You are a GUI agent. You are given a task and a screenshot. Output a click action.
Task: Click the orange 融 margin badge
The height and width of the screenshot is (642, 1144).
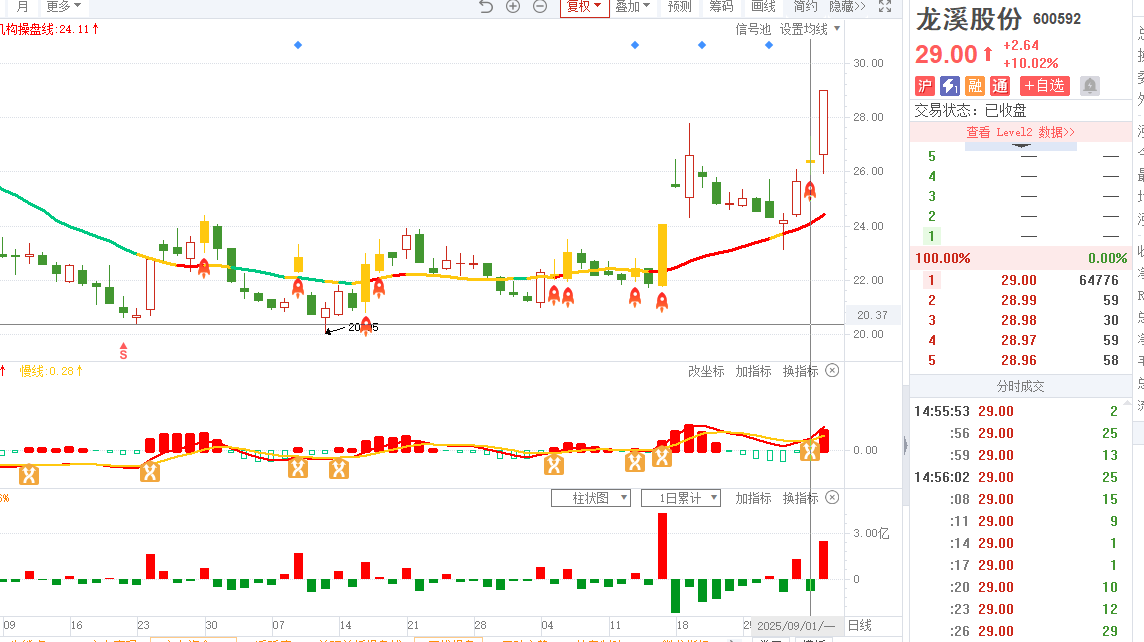pyautogui.click(x=974, y=86)
